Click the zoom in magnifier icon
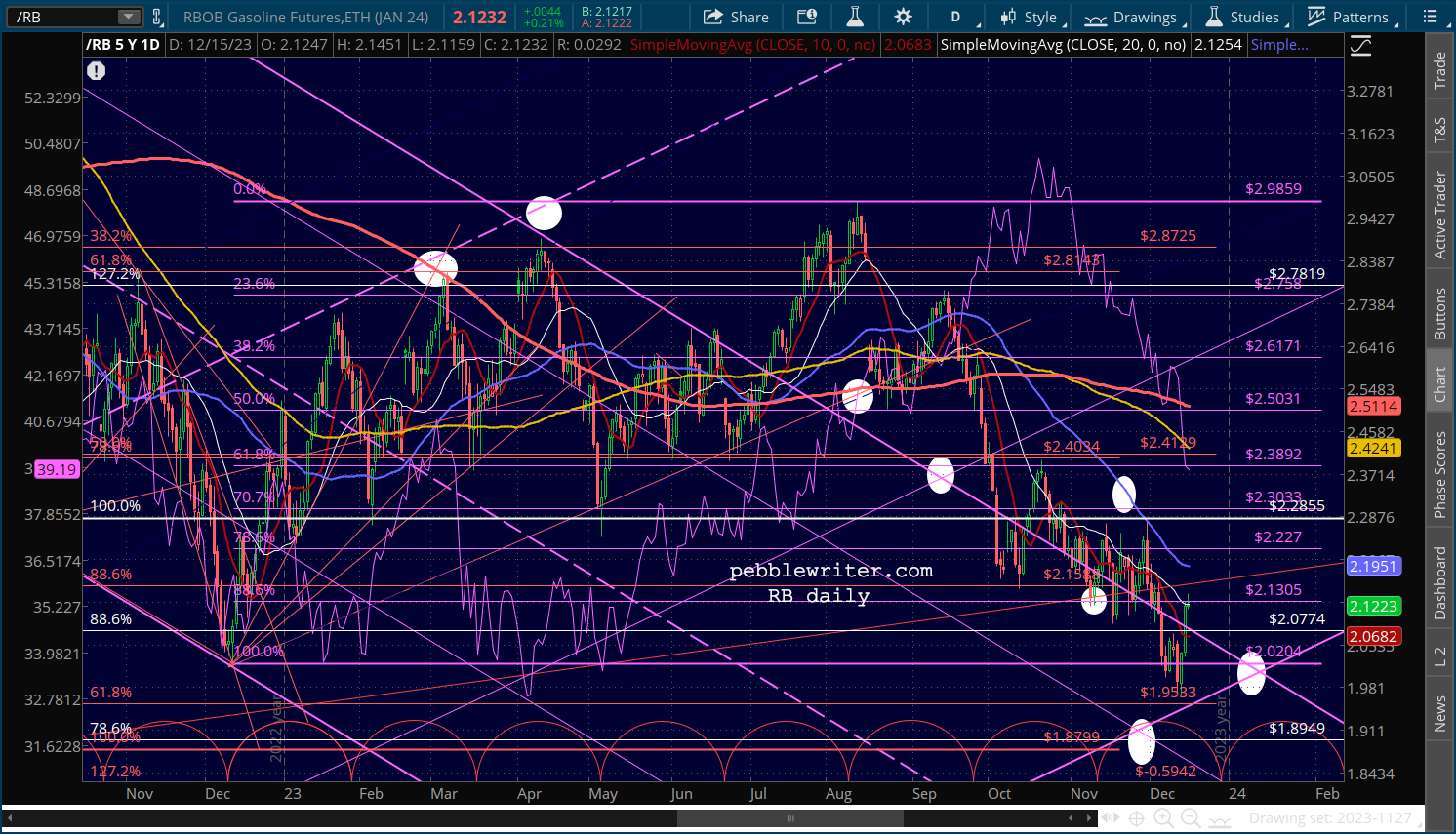1456x834 pixels. coord(1161,818)
